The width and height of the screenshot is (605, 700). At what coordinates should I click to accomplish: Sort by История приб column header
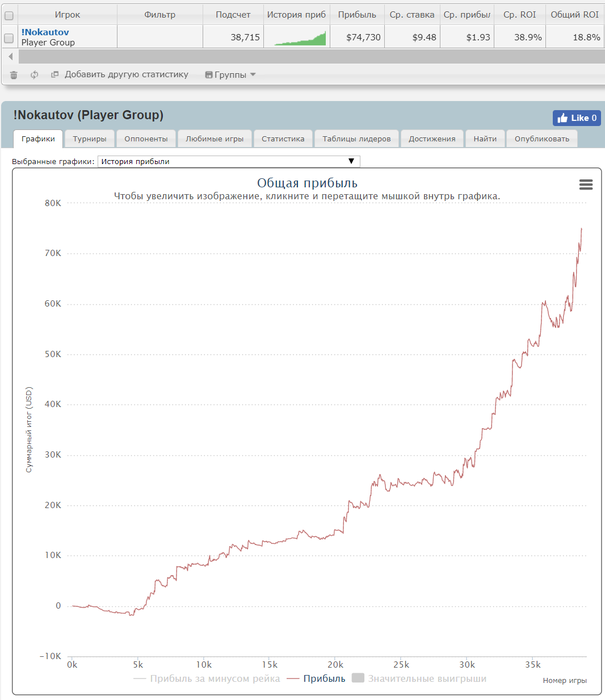[296, 15]
